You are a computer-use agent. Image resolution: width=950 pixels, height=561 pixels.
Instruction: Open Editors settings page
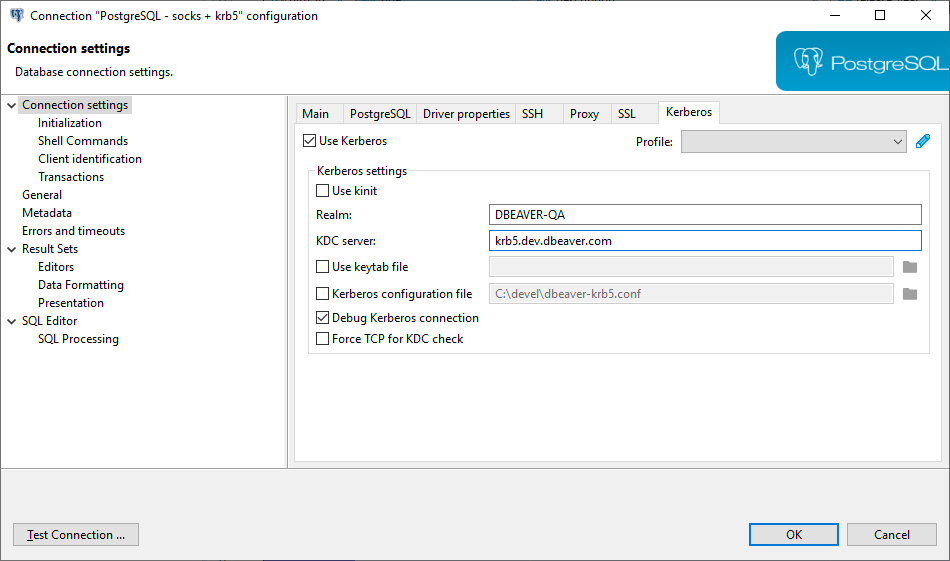56,267
